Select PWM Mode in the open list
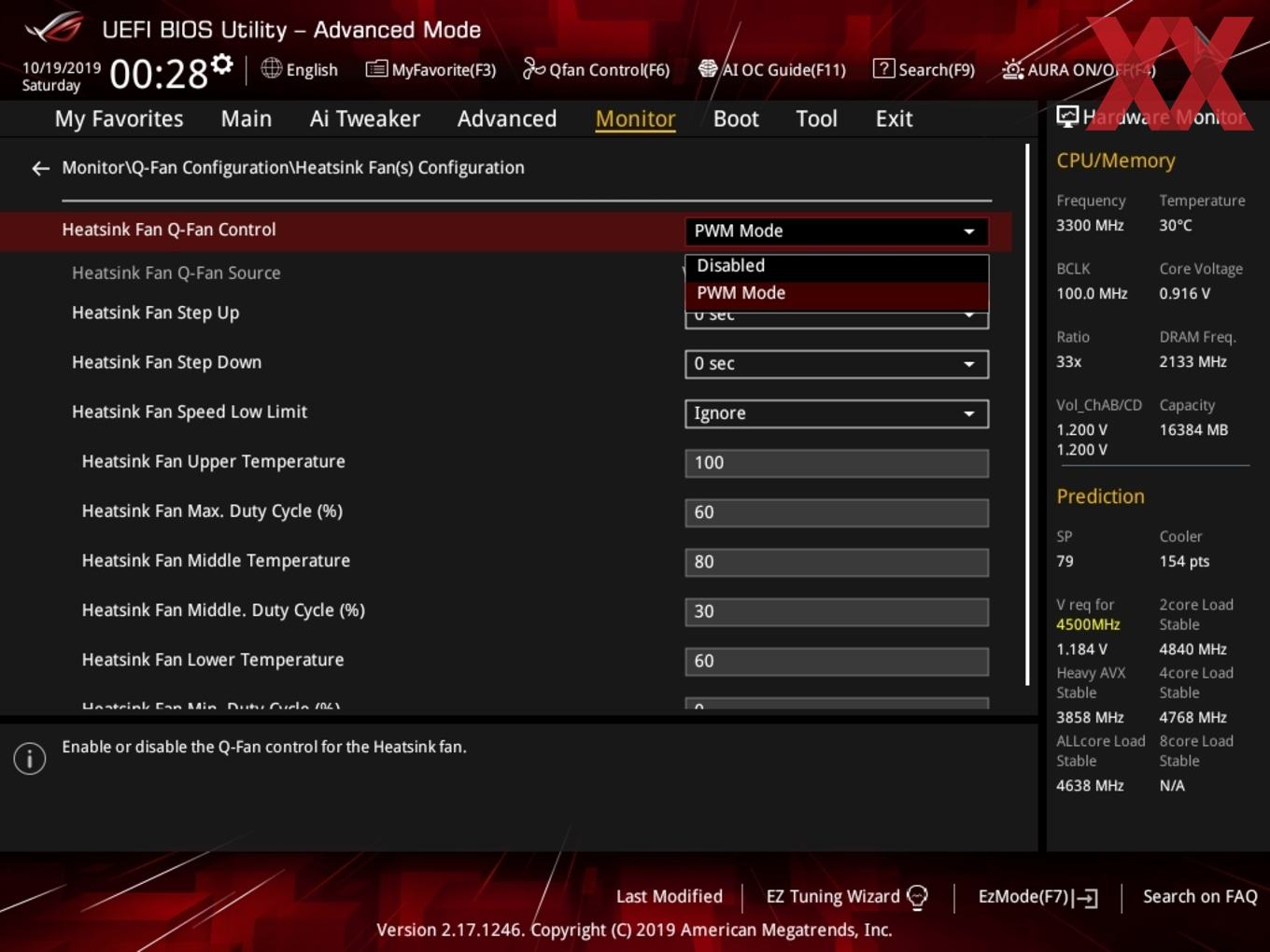Screen dimensions: 1270x952 tap(837, 294)
